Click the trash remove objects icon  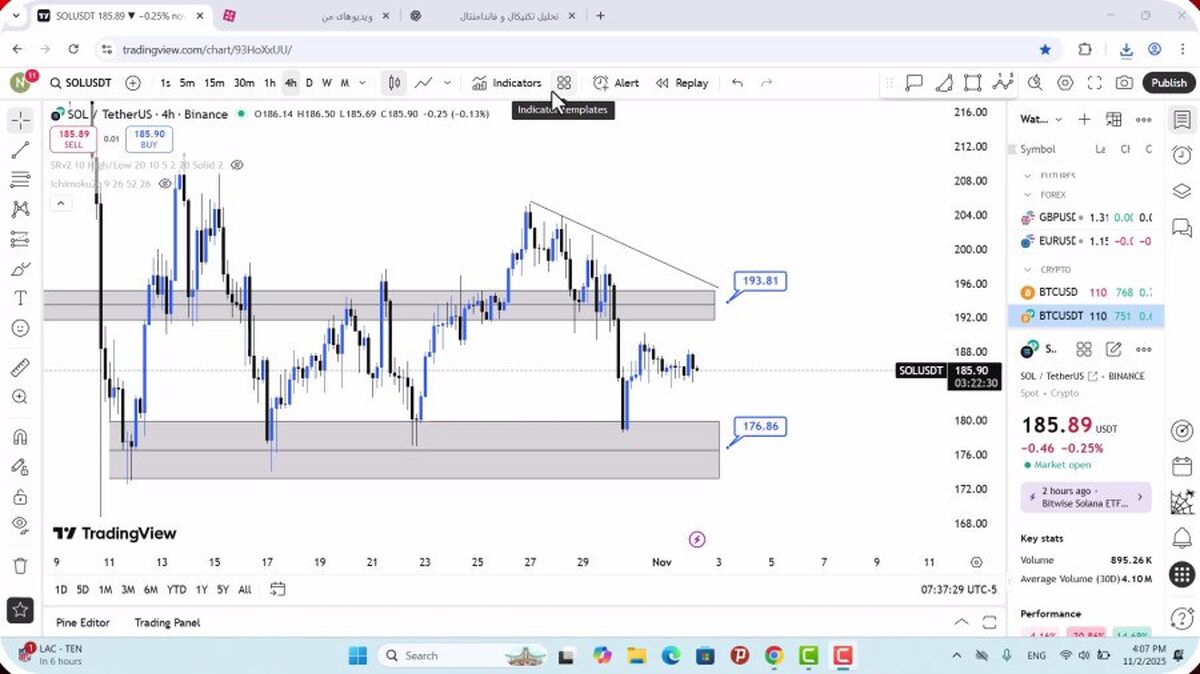coord(20,566)
